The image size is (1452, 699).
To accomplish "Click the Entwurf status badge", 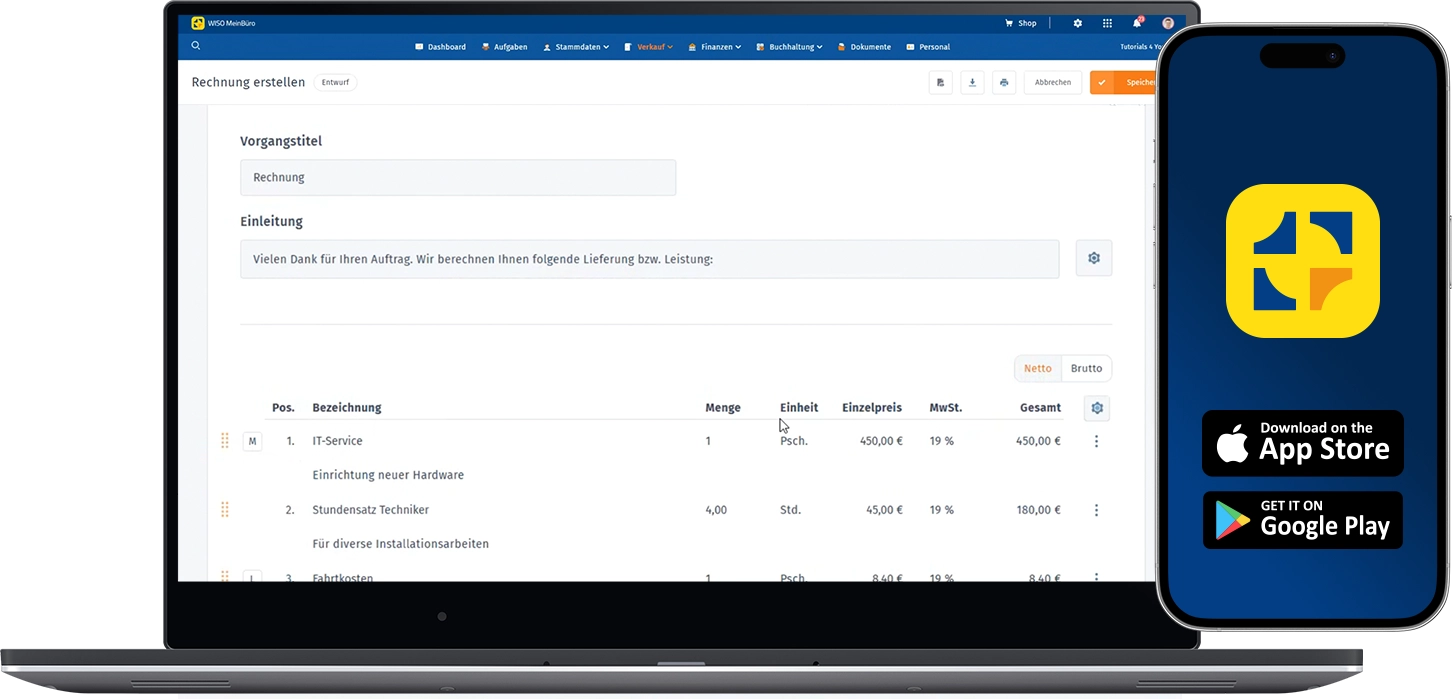I will coord(335,82).
